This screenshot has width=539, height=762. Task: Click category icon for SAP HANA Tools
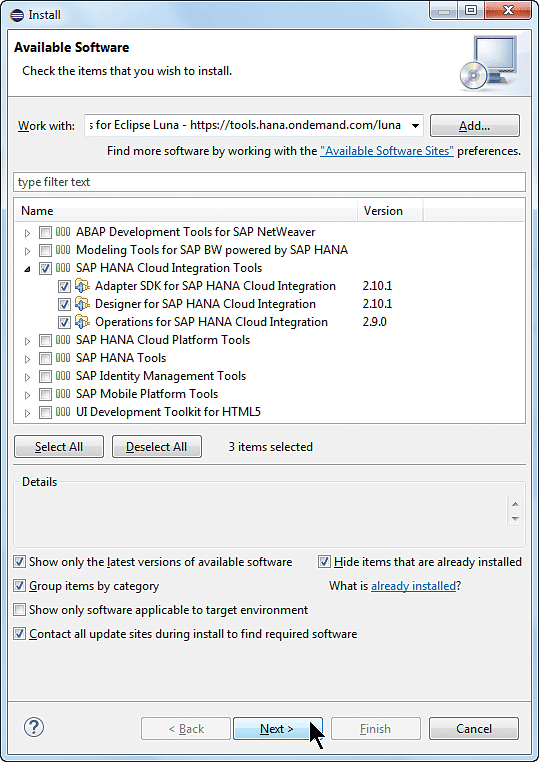63,358
